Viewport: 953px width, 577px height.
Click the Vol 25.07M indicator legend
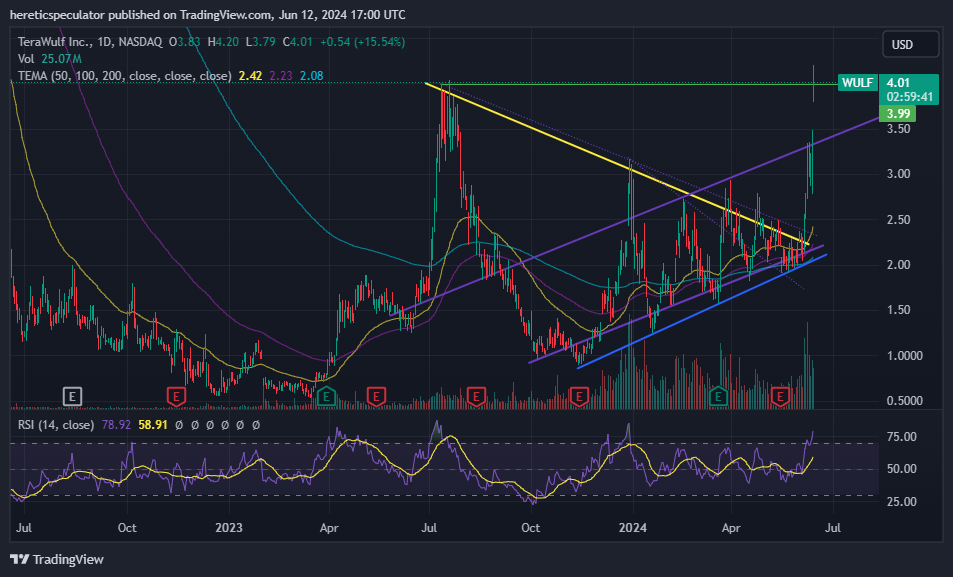pos(49,59)
